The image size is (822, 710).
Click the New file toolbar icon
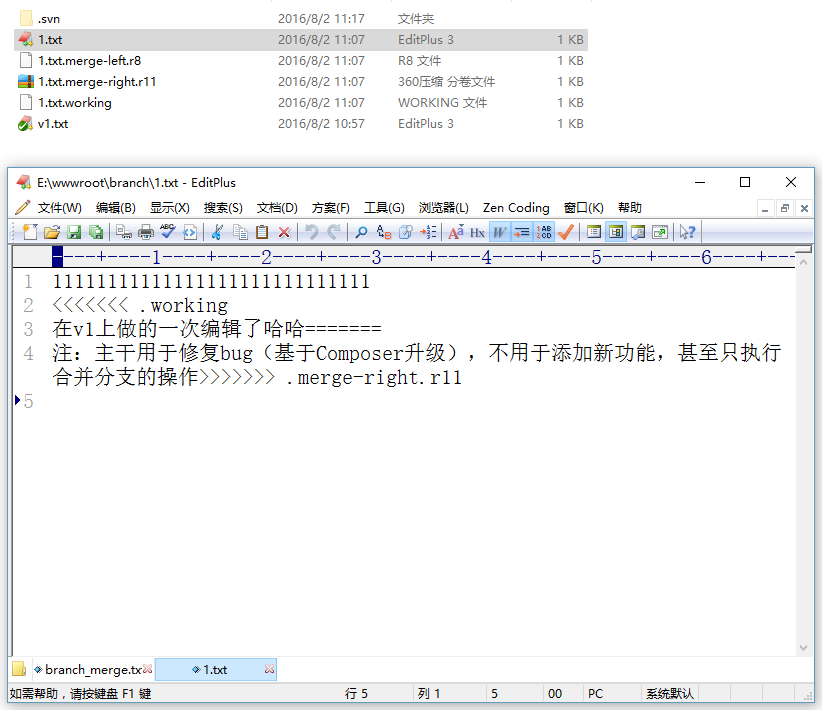pyautogui.click(x=30, y=232)
